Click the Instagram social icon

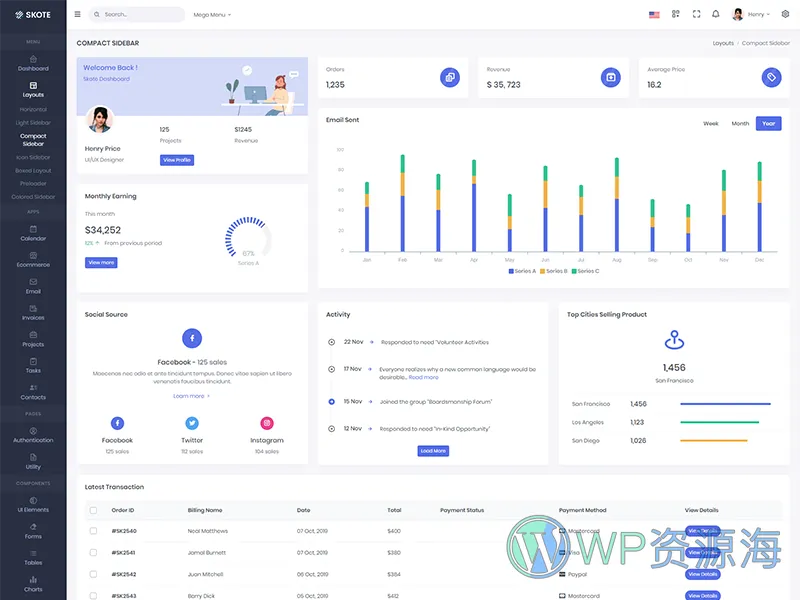point(267,423)
